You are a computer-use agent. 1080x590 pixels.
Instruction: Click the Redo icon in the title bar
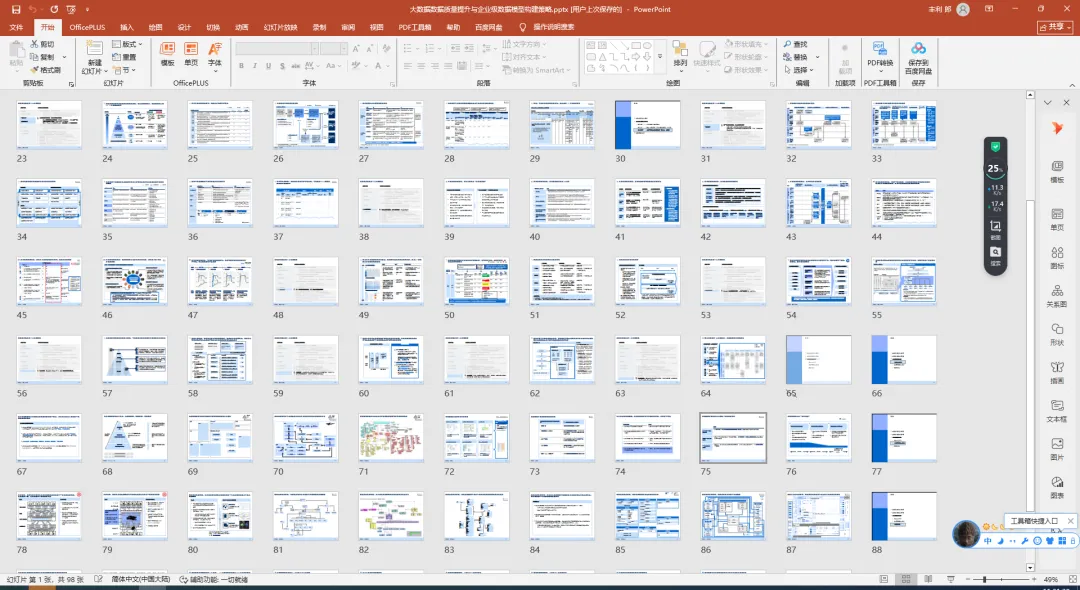(x=54, y=10)
